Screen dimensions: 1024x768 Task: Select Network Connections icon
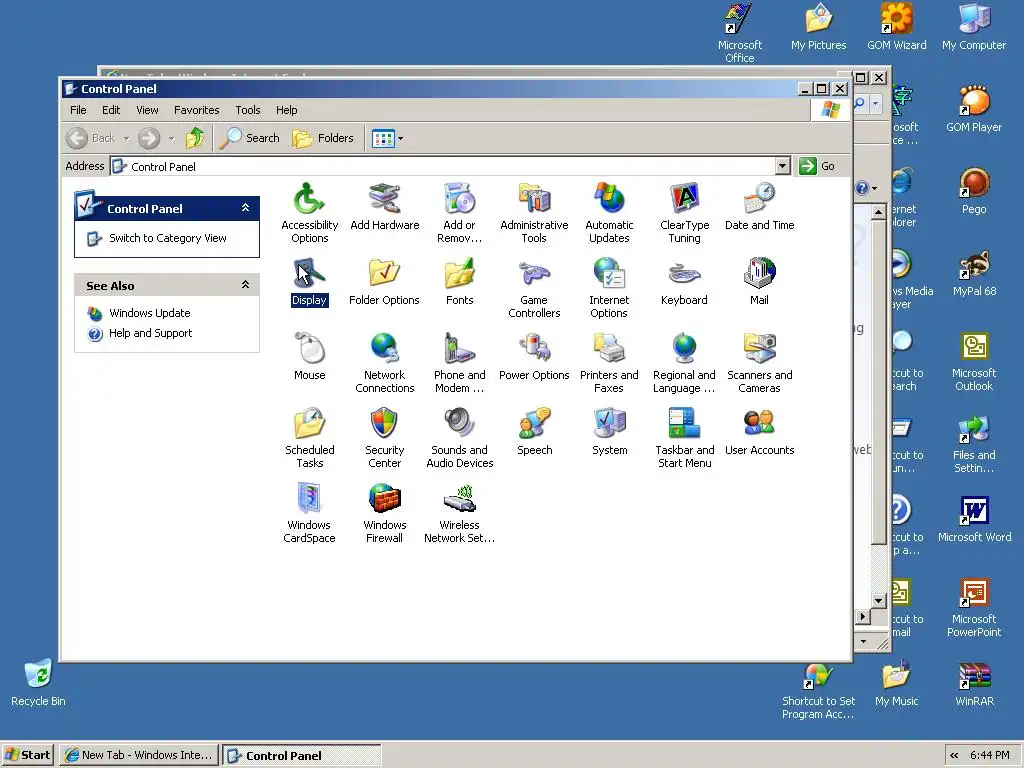tap(385, 363)
